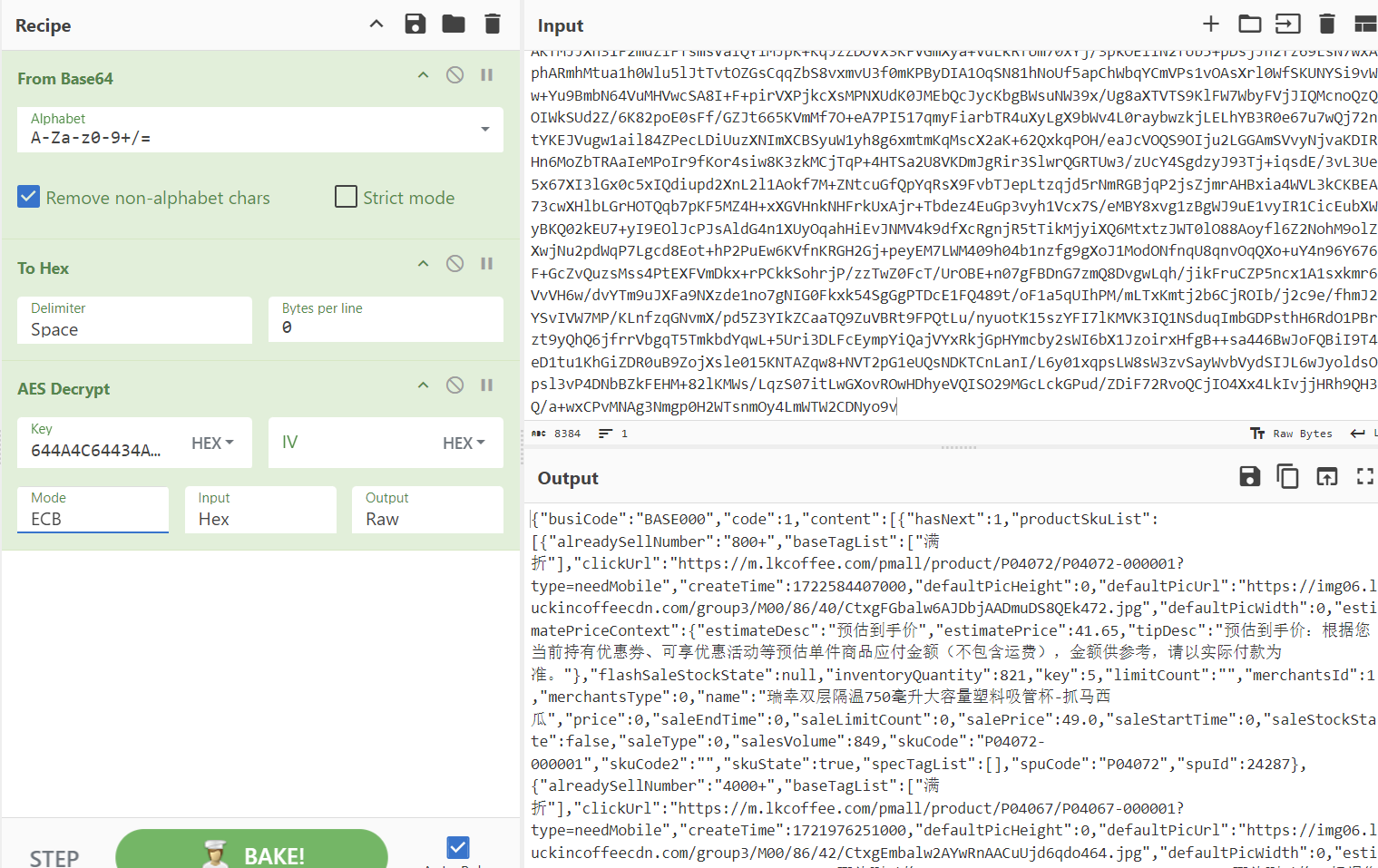
Task: Open the Delimiter Space selector
Action: click(x=134, y=320)
